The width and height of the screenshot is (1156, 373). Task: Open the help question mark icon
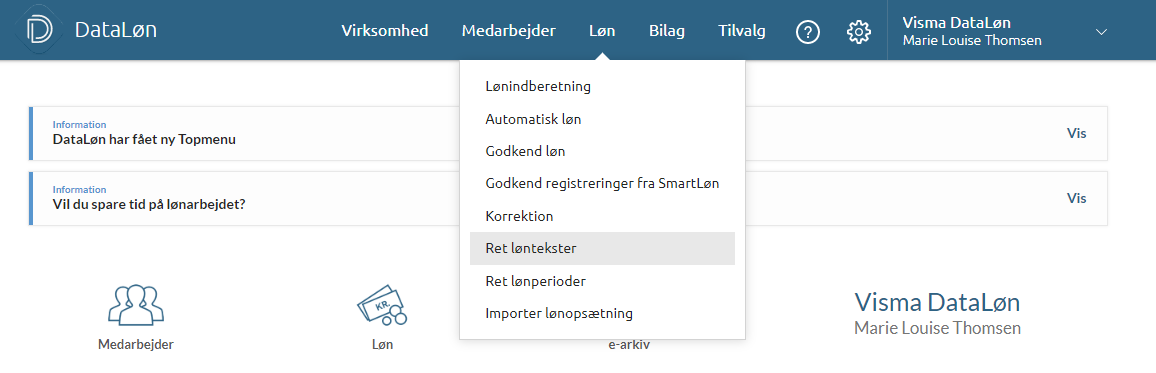[808, 32]
